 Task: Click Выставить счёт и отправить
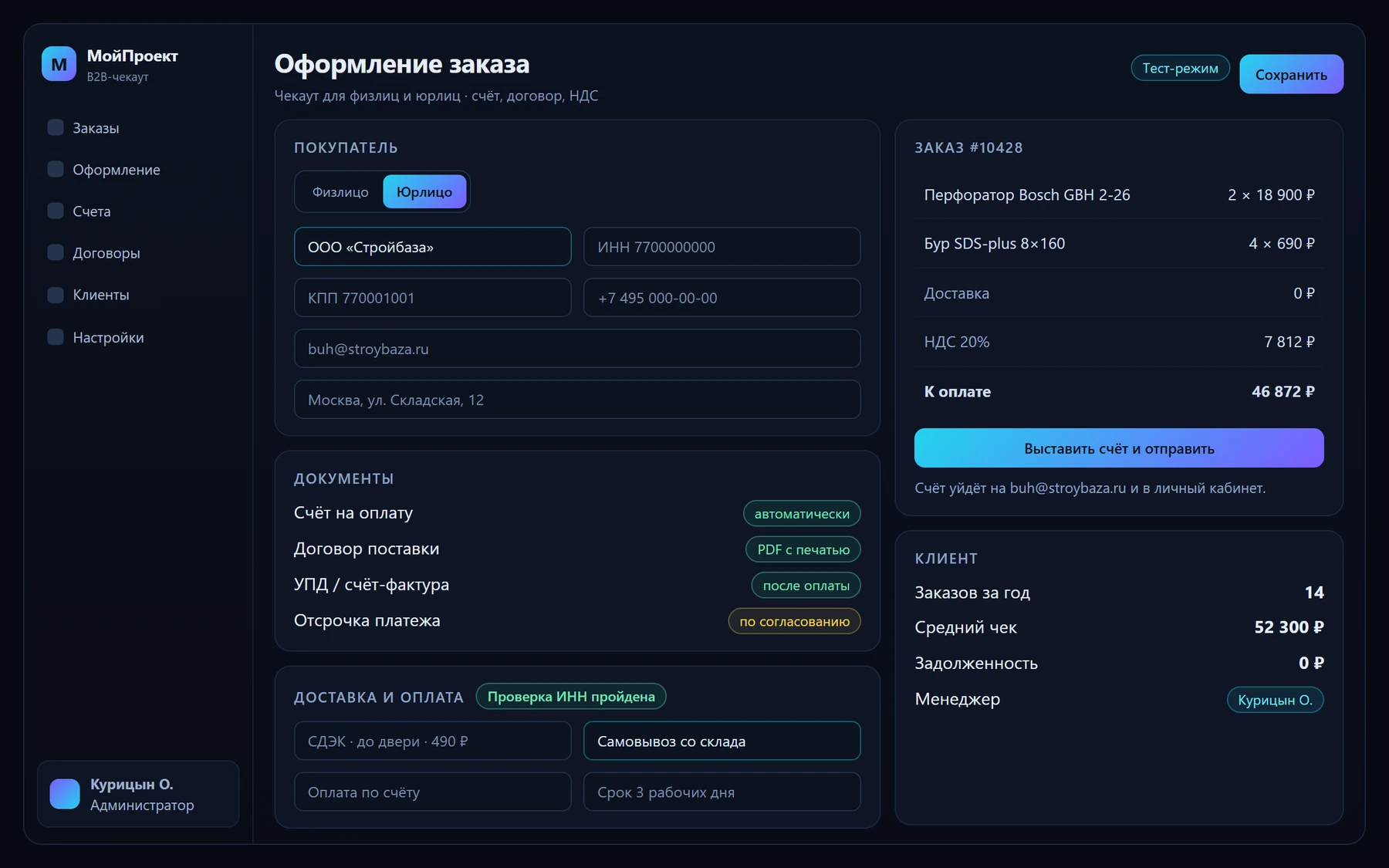pyautogui.click(x=1119, y=448)
